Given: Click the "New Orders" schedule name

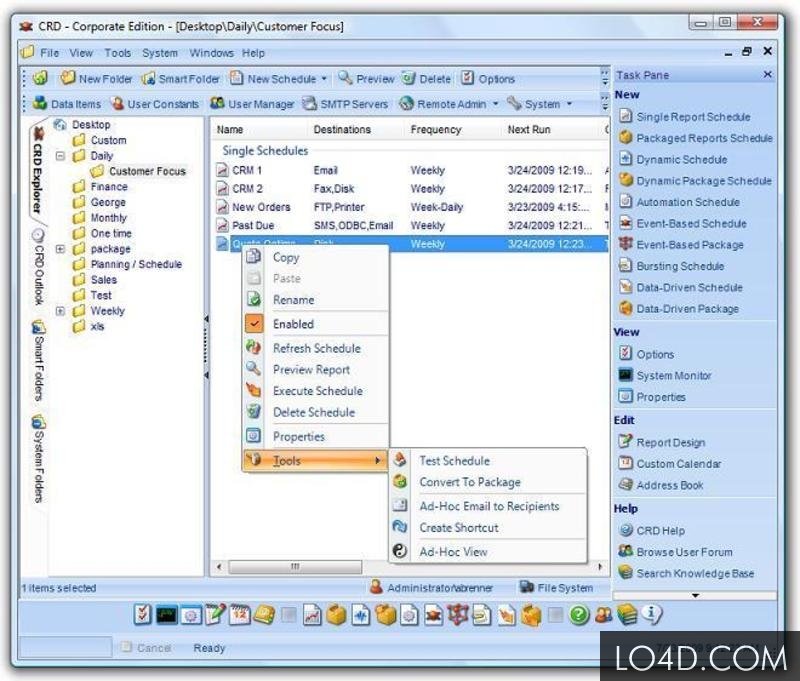Looking at the screenshot, I should pyautogui.click(x=261, y=207).
